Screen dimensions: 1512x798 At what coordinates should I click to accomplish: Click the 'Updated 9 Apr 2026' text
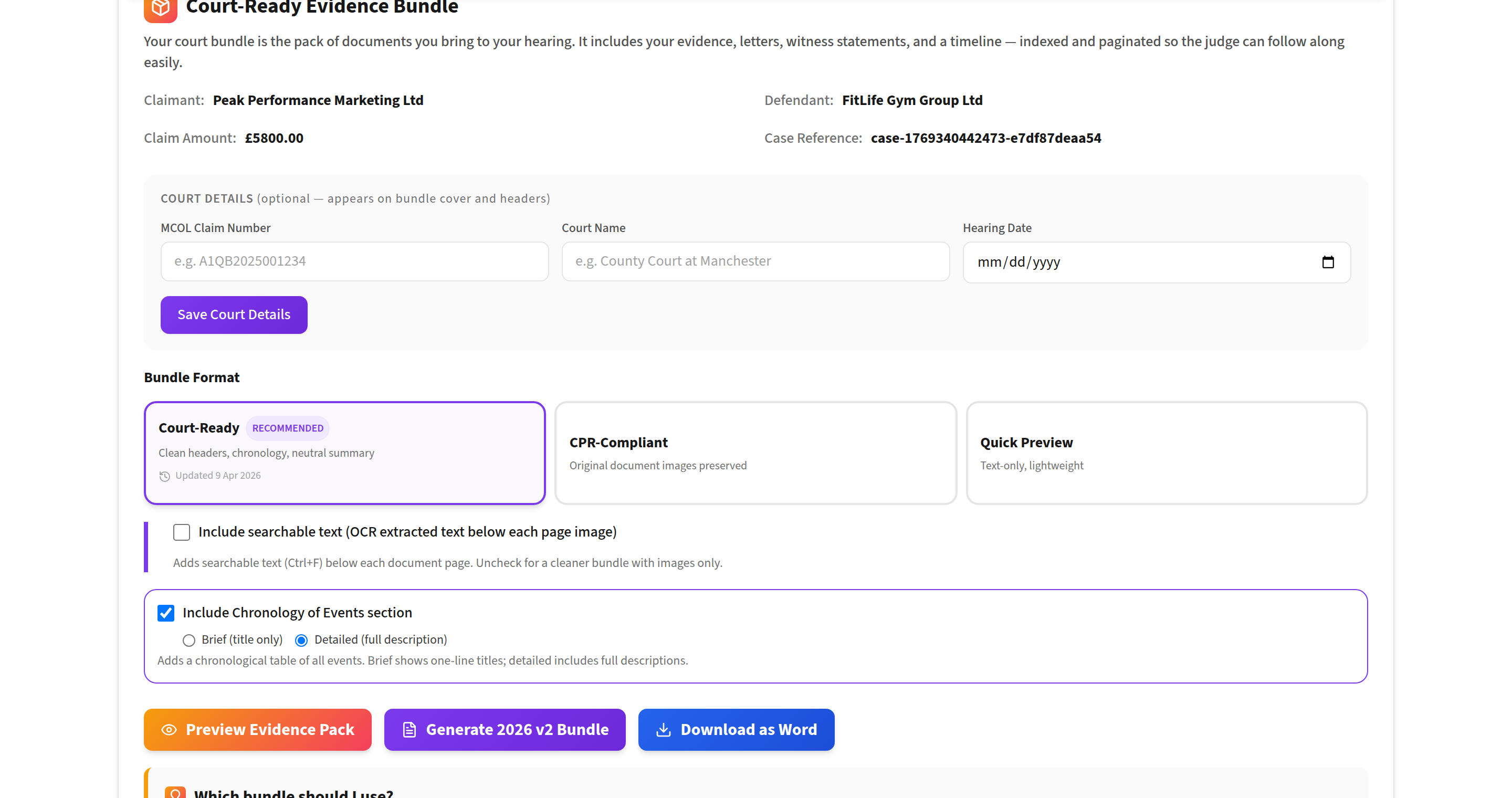(x=218, y=476)
